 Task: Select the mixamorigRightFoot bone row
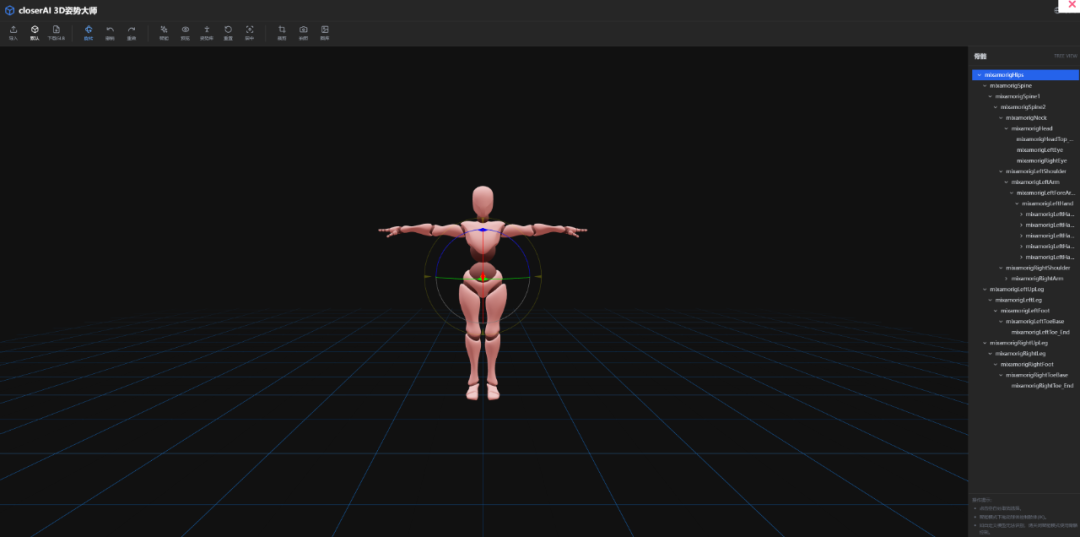click(1025, 364)
